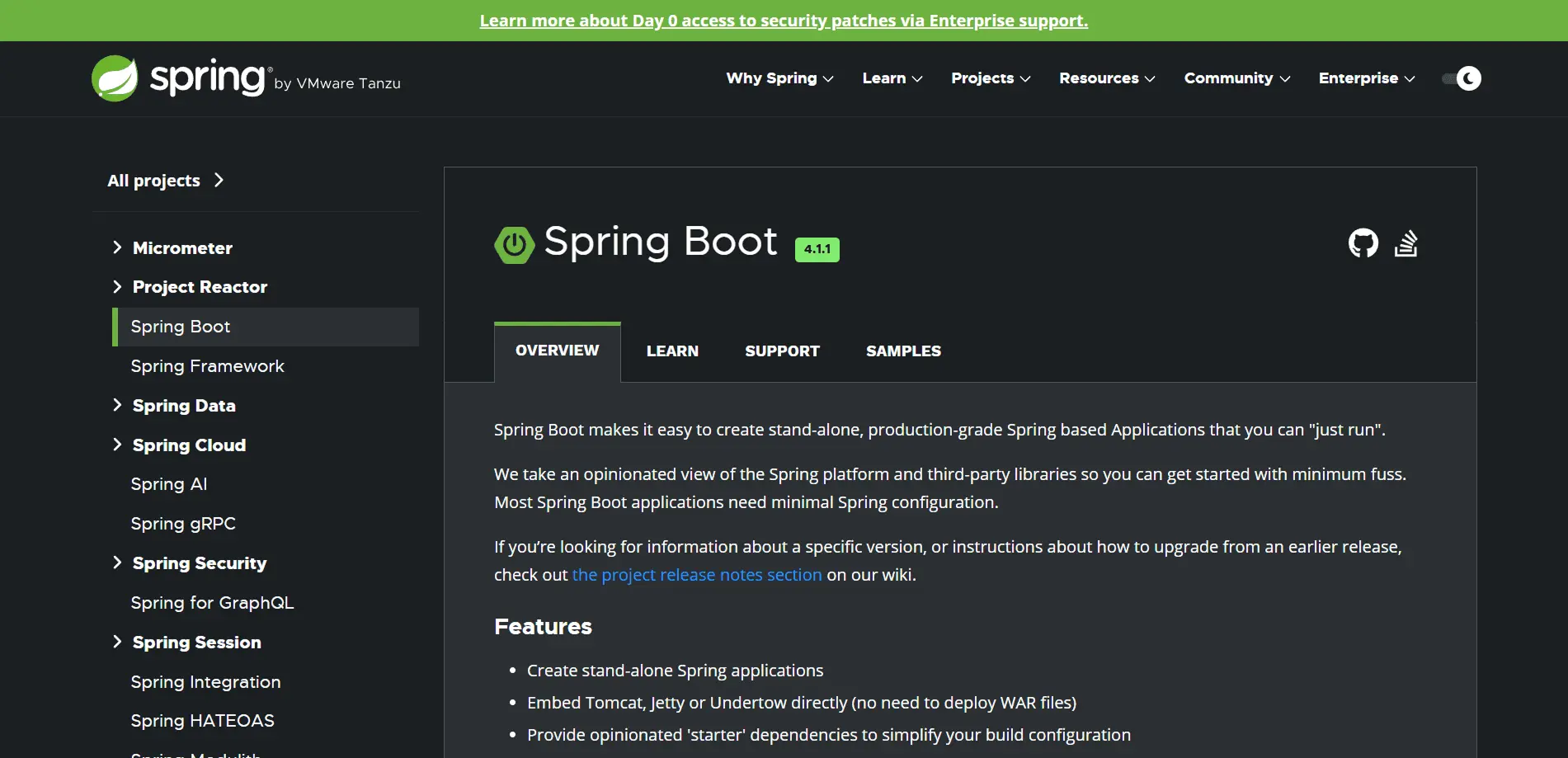Expand the Spring Data sidebar section
The height and width of the screenshot is (758, 1568).
(117, 405)
